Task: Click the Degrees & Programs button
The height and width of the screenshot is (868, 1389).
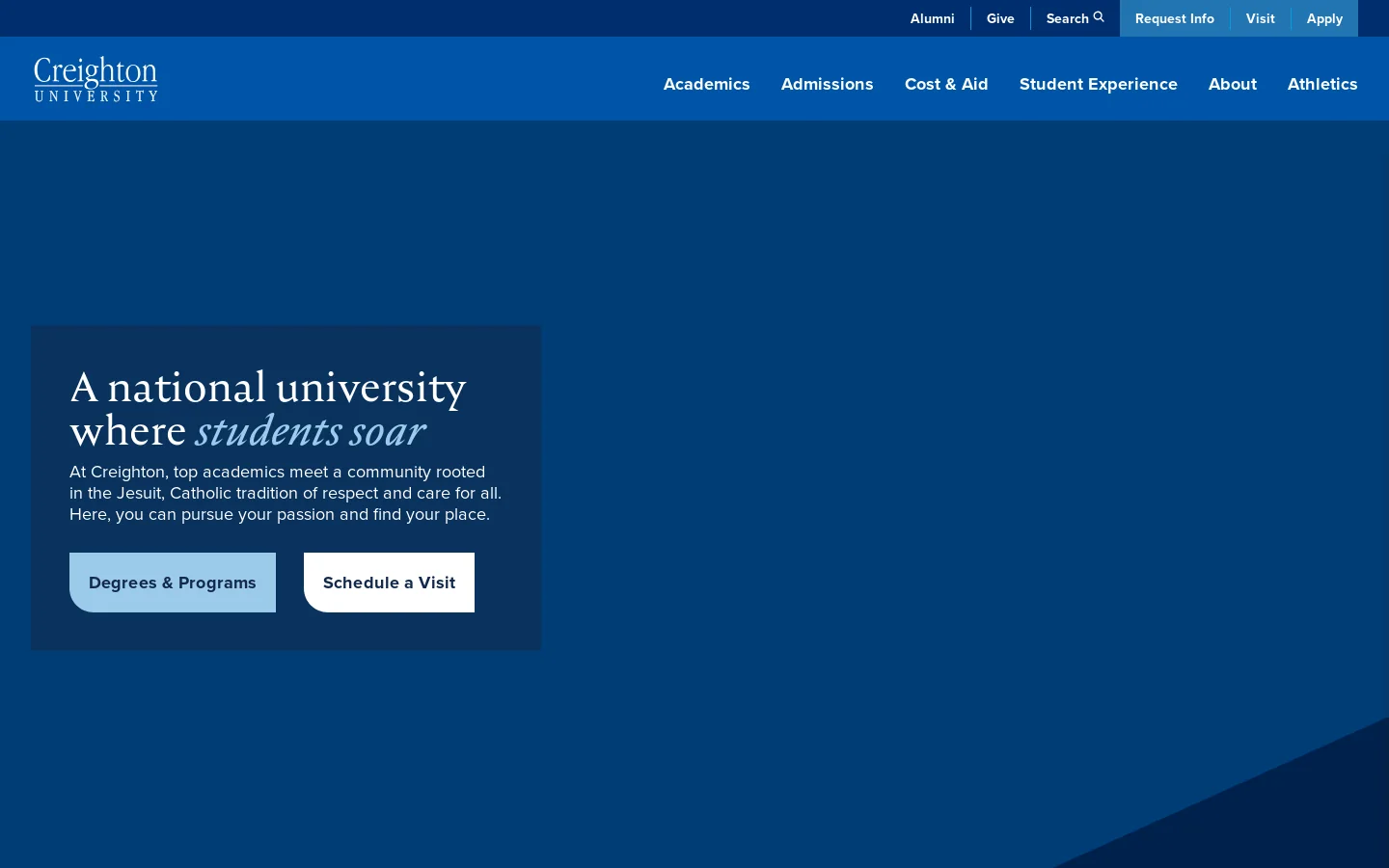Action: tap(173, 583)
